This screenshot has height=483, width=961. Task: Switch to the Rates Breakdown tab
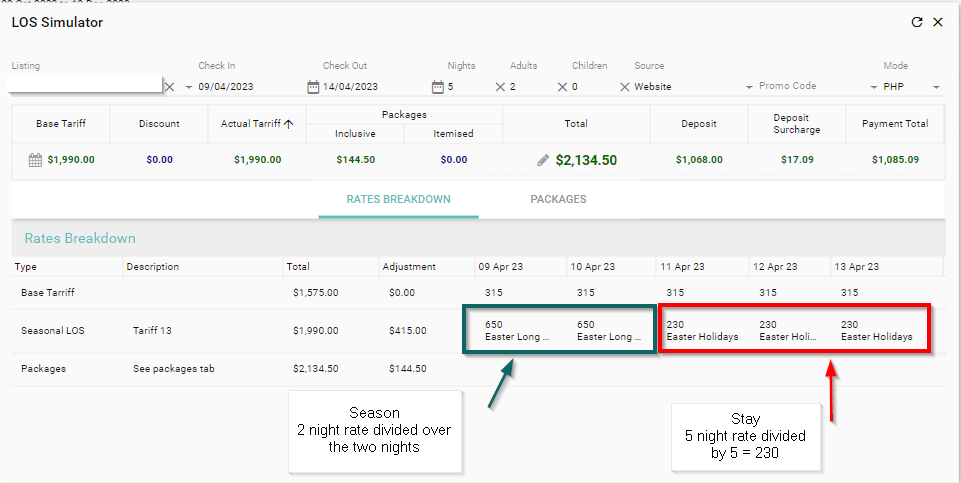pos(398,199)
